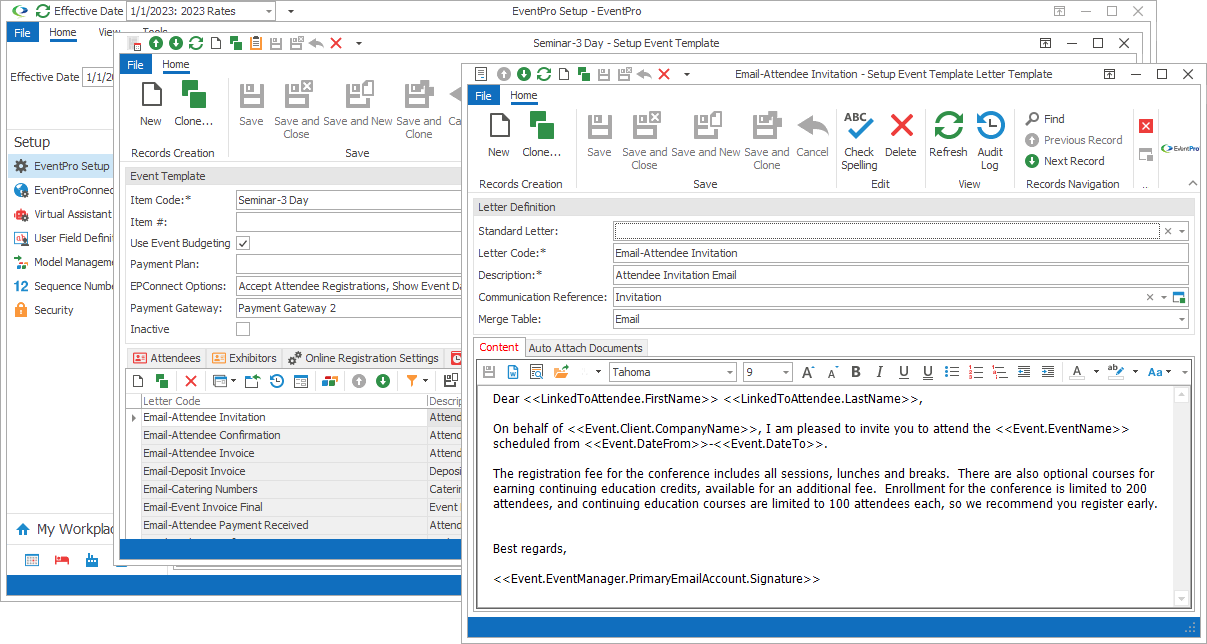The height and width of the screenshot is (644, 1207).
Task: Open the Merge Table dropdown
Action: point(1182,319)
